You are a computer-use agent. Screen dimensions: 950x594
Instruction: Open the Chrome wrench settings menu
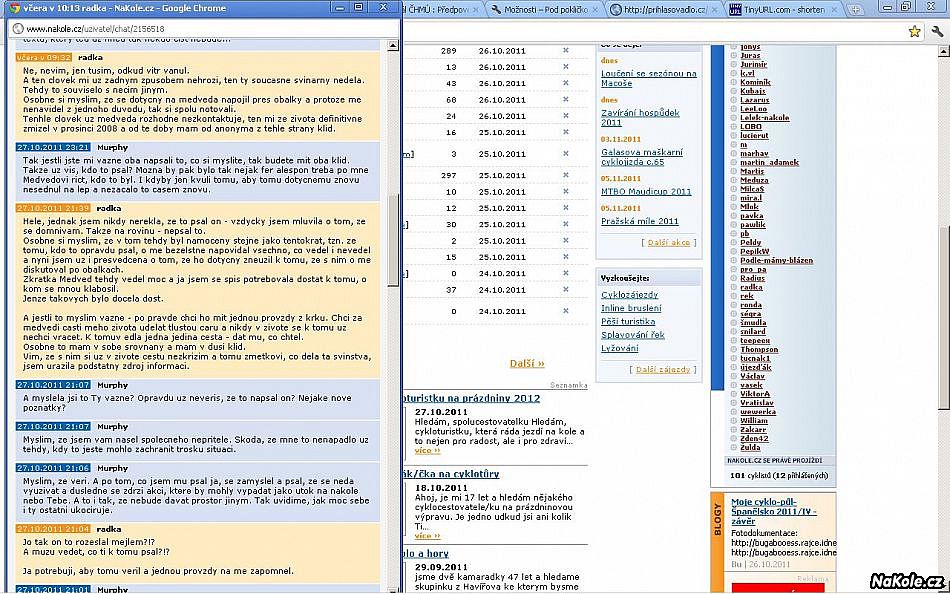[x=936, y=31]
